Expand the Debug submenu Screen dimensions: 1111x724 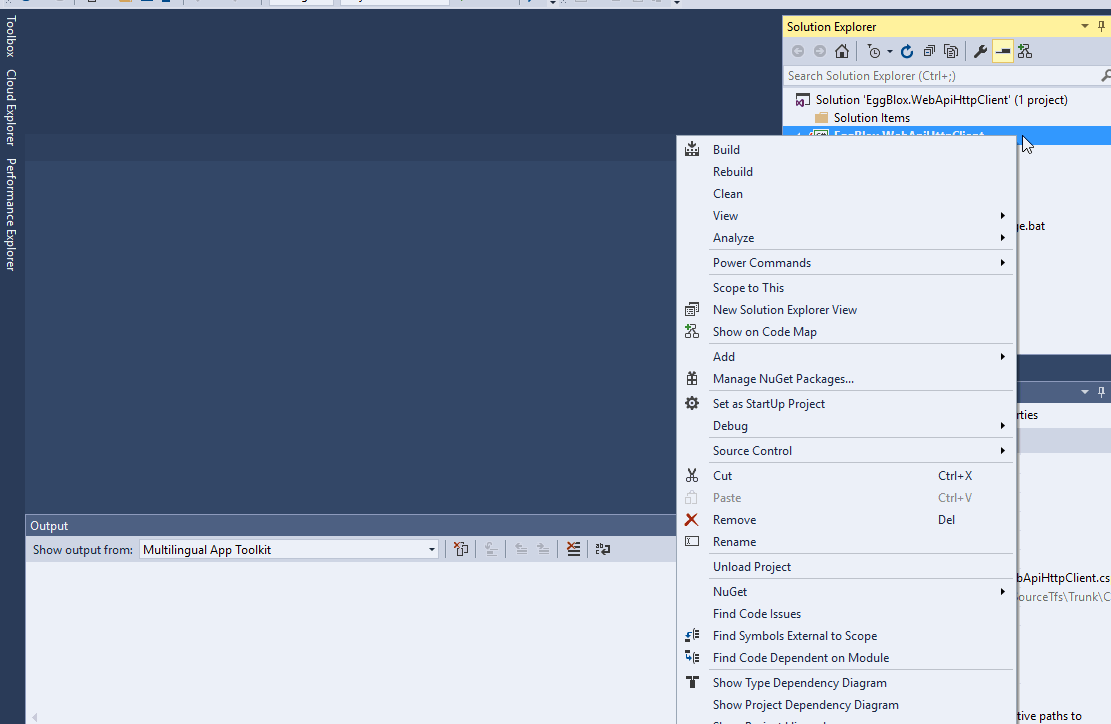pyautogui.click(x=847, y=425)
